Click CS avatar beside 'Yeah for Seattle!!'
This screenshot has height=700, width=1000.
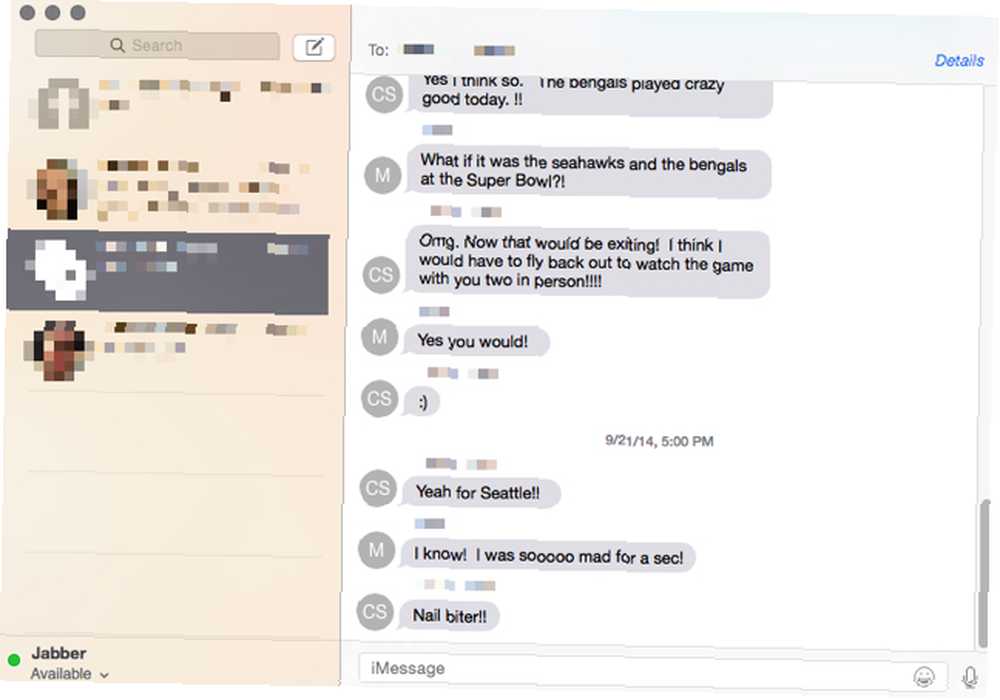click(378, 488)
